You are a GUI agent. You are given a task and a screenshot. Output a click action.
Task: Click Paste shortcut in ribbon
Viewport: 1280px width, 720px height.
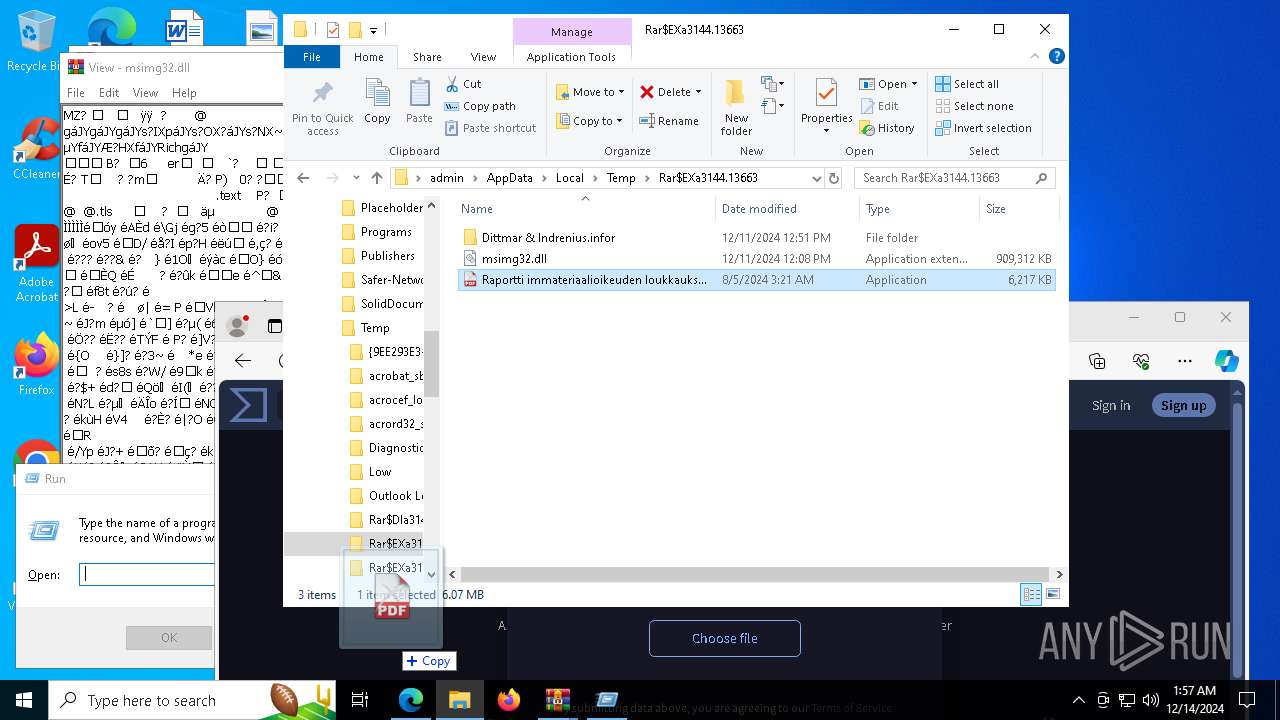click(490, 128)
